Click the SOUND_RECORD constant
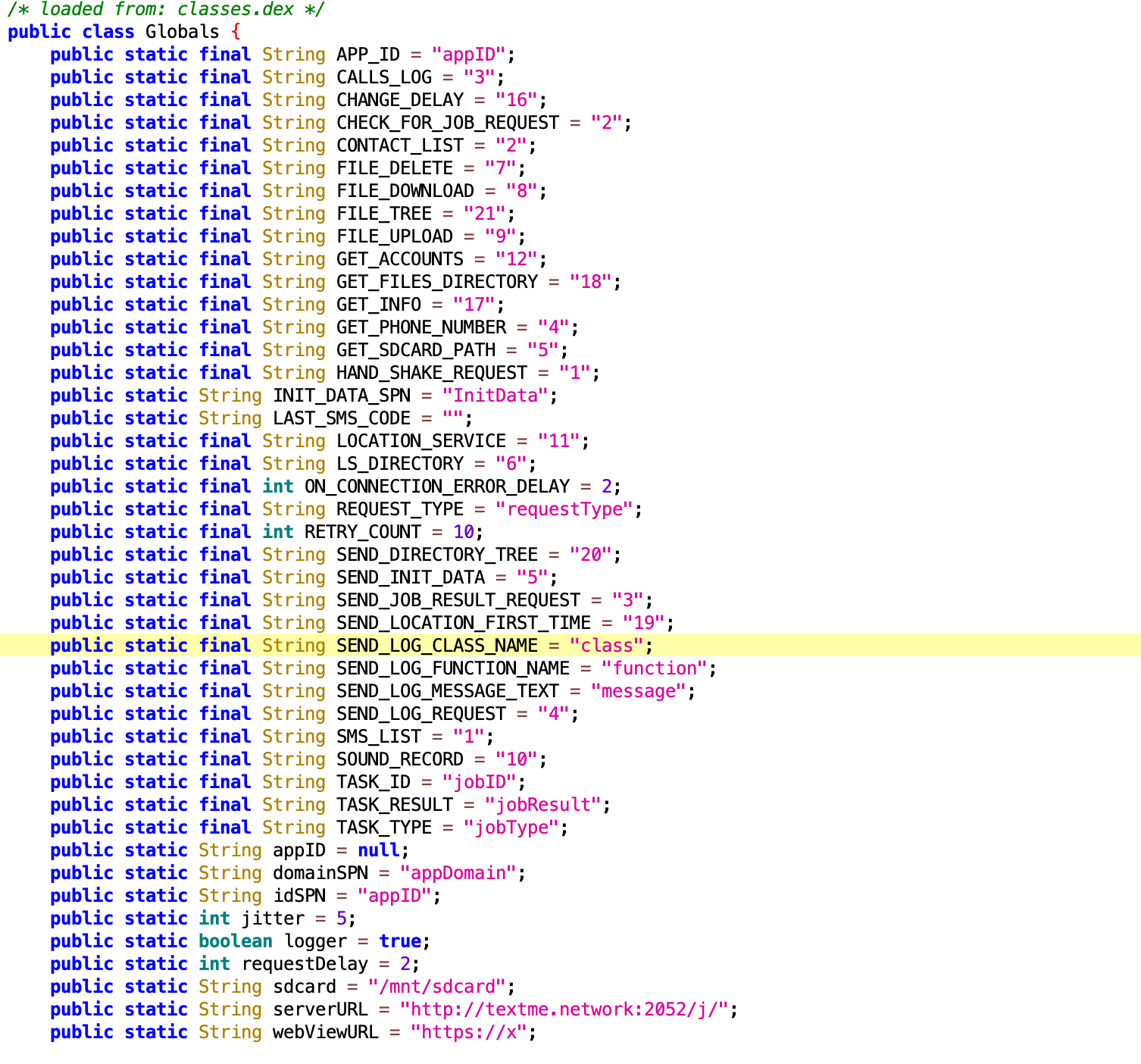Screen dimensions: 1141x1064 pos(400,759)
